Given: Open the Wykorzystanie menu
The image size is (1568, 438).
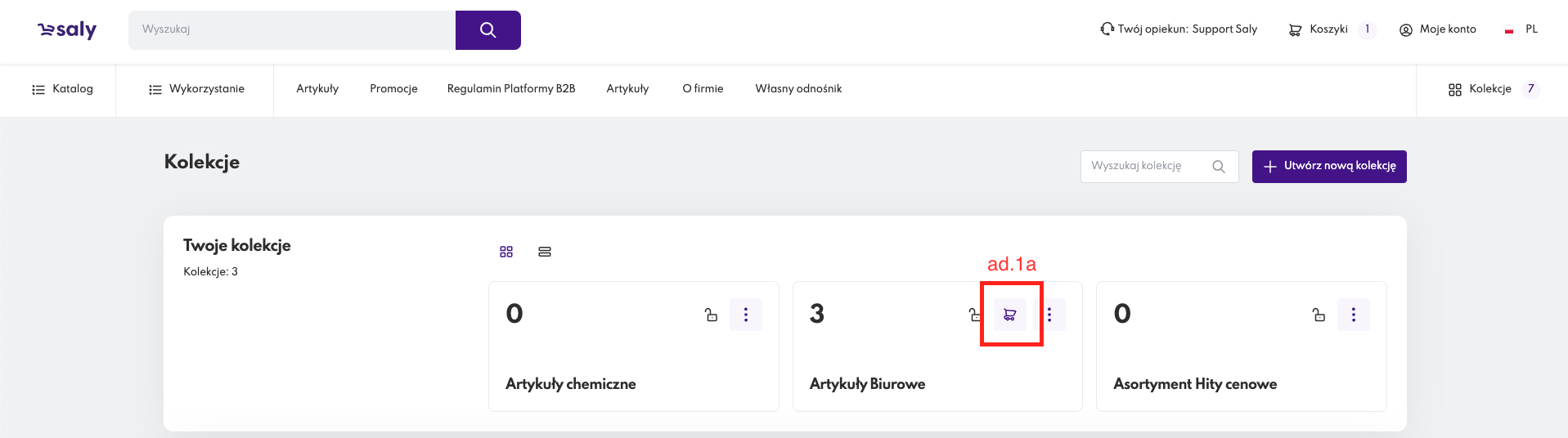Looking at the screenshot, I should tap(196, 89).
